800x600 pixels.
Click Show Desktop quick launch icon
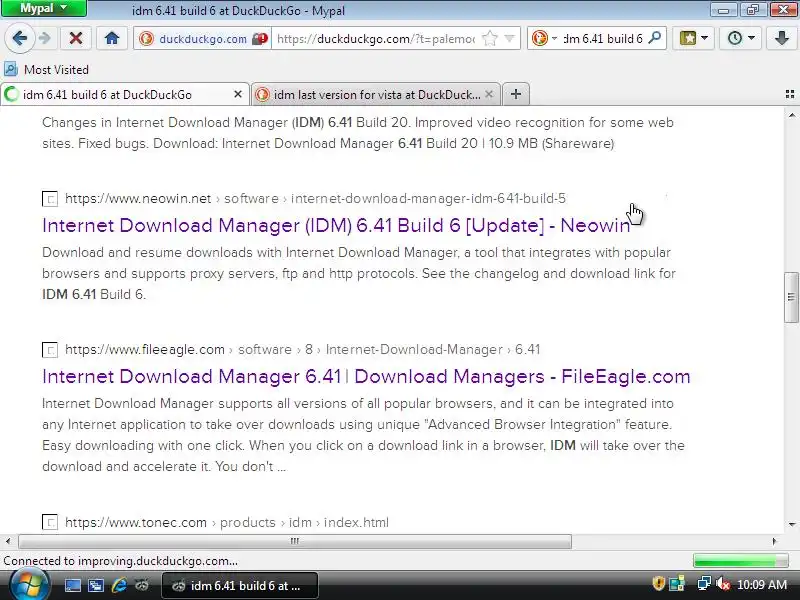click(x=72, y=586)
